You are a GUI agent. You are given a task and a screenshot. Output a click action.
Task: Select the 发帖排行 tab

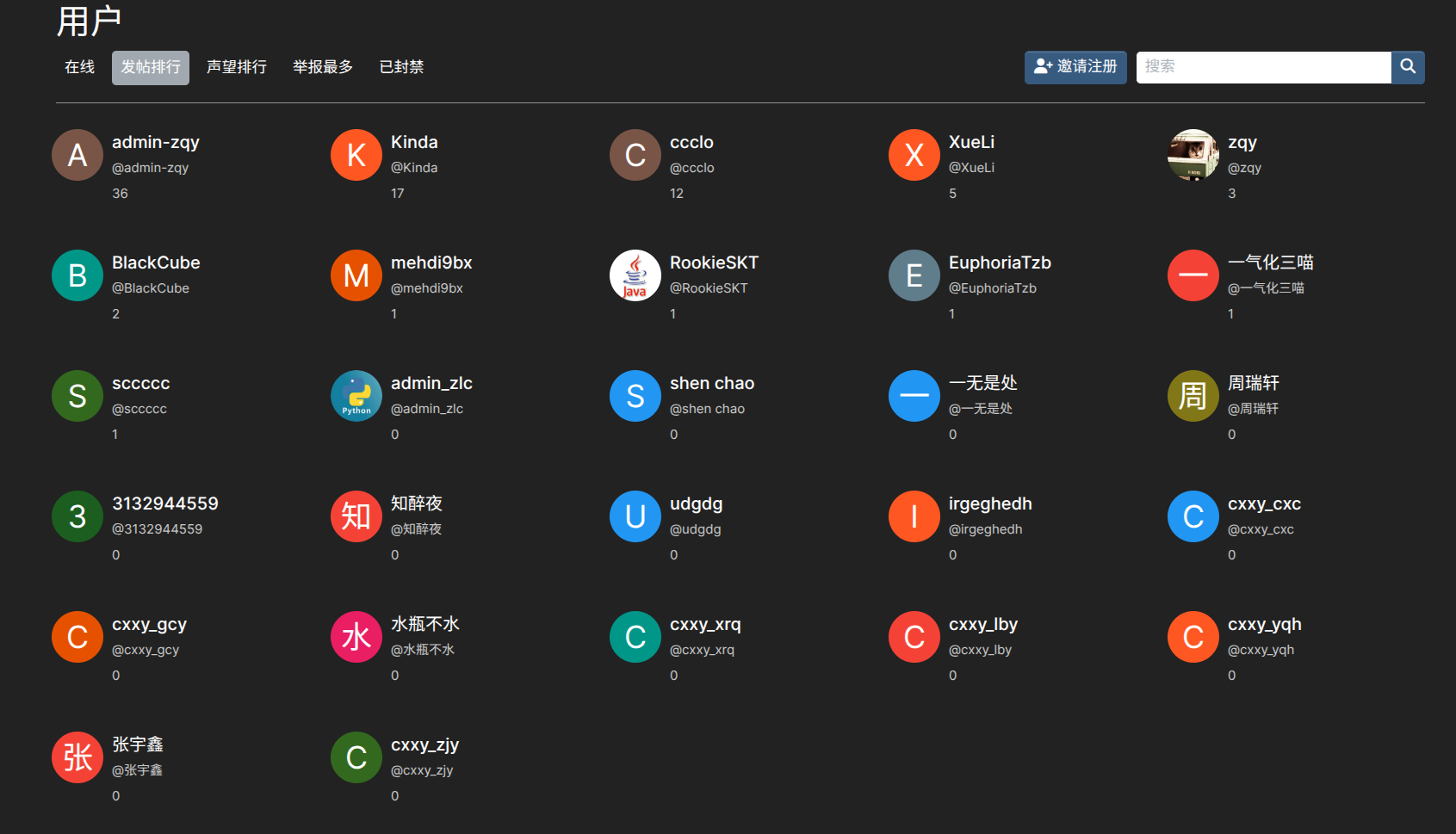(x=151, y=67)
